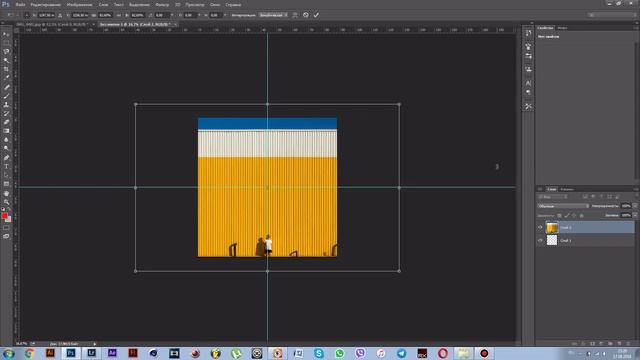Select the Pen tool
This screenshot has width=640, height=360.
pyautogui.click(x=6, y=158)
